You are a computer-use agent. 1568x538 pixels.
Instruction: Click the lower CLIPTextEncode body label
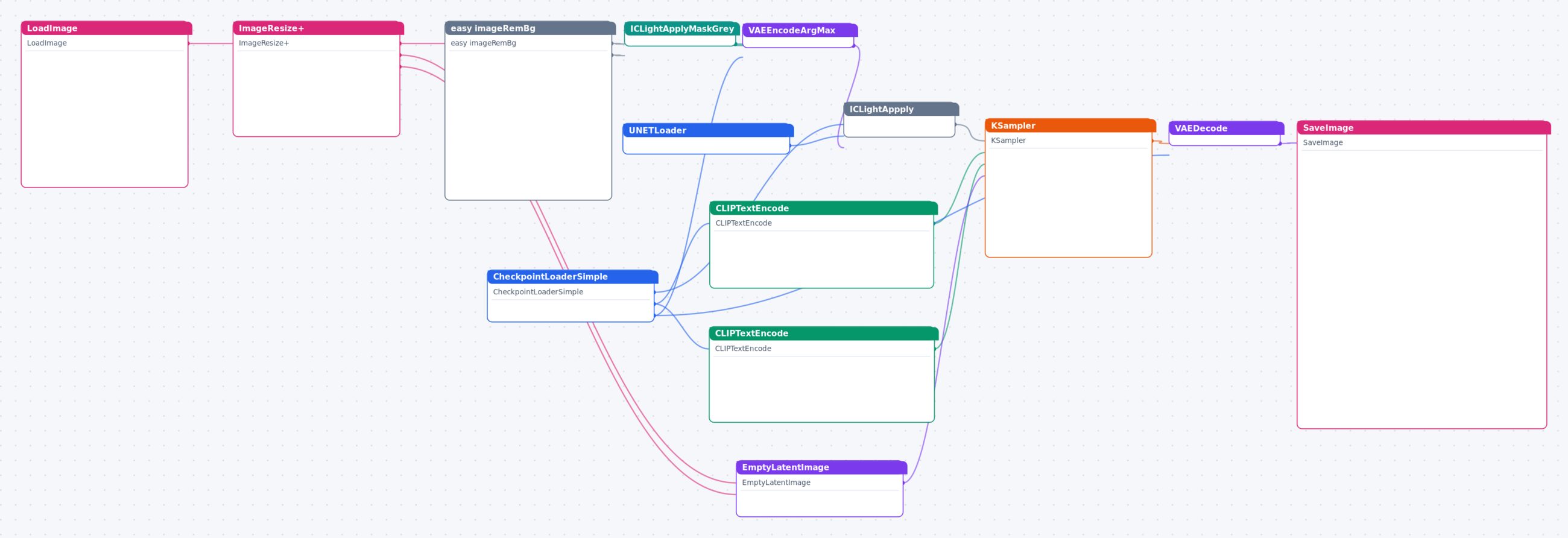pyautogui.click(x=742, y=349)
